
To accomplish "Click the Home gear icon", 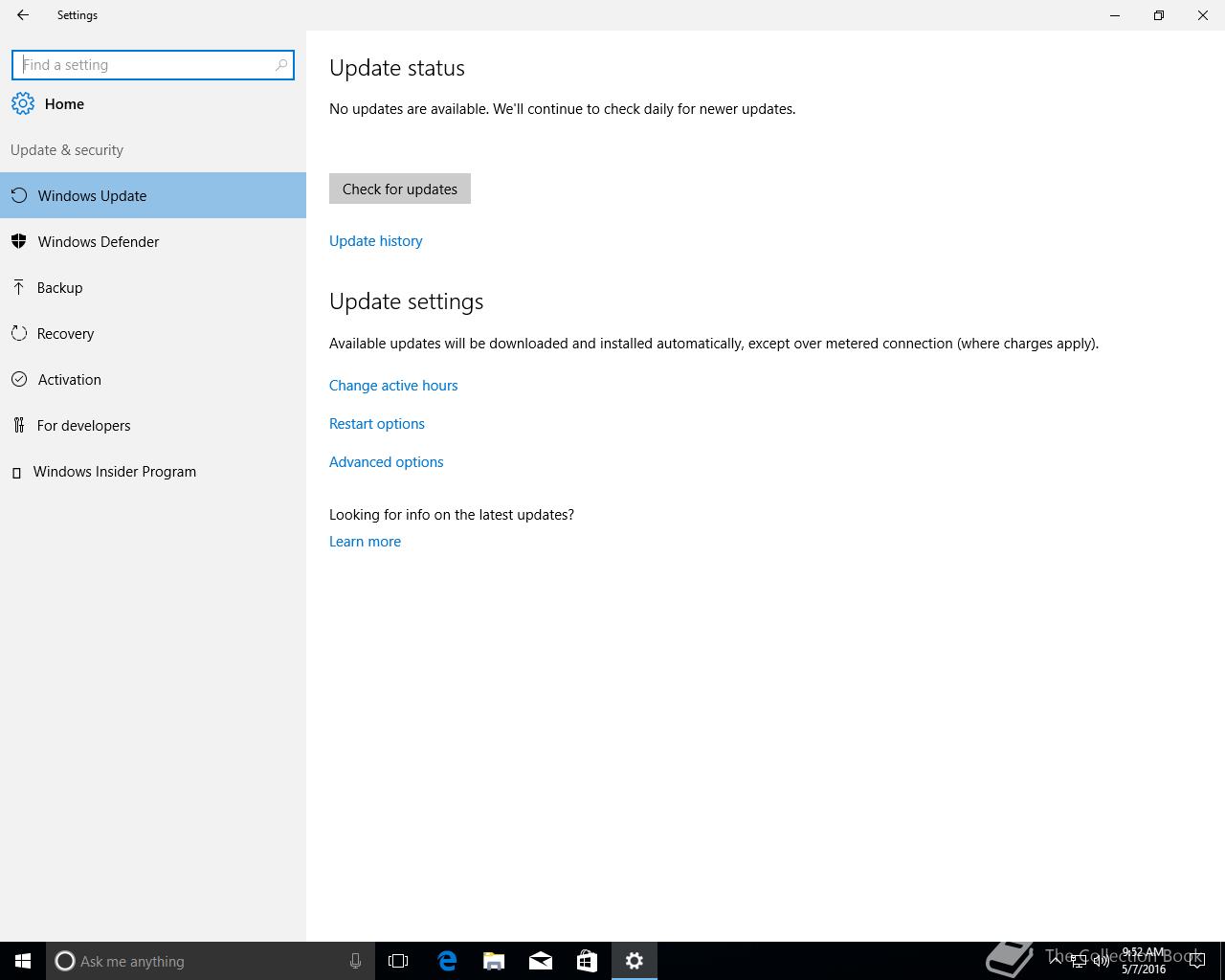I will [23, 104].
